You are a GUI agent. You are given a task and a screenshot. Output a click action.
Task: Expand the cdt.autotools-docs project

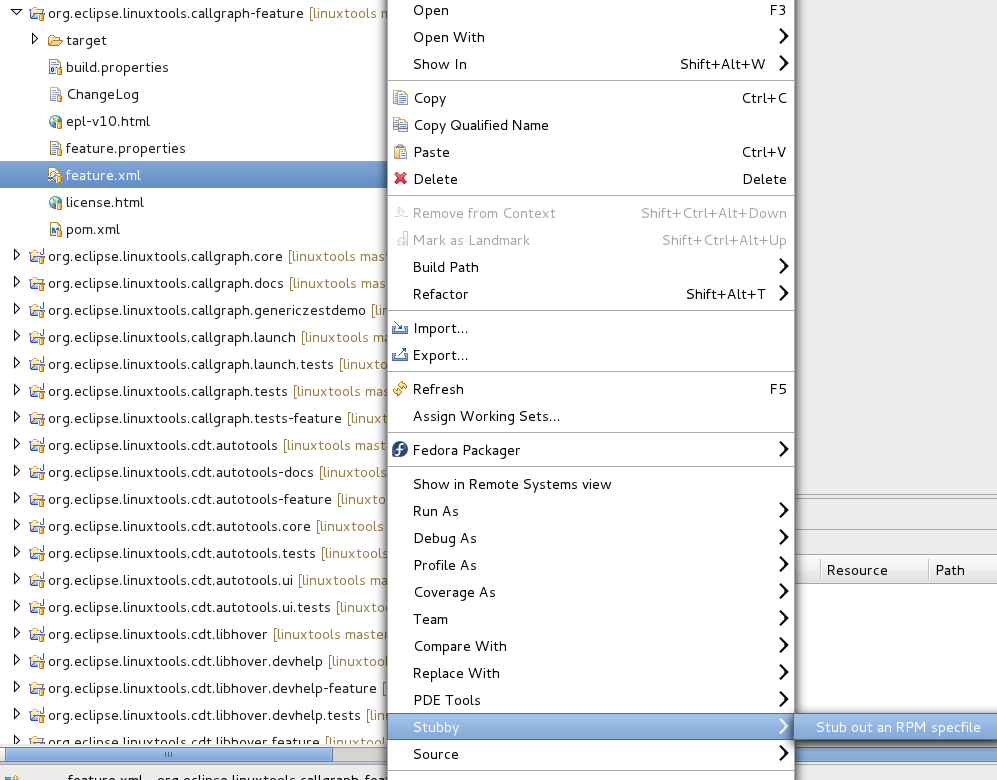tap(17, 471)
